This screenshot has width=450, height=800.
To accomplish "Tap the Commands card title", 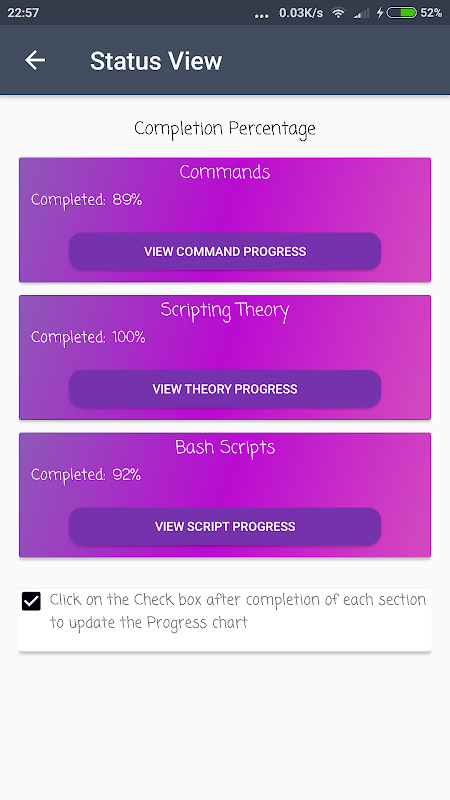I will pos(224,172).
